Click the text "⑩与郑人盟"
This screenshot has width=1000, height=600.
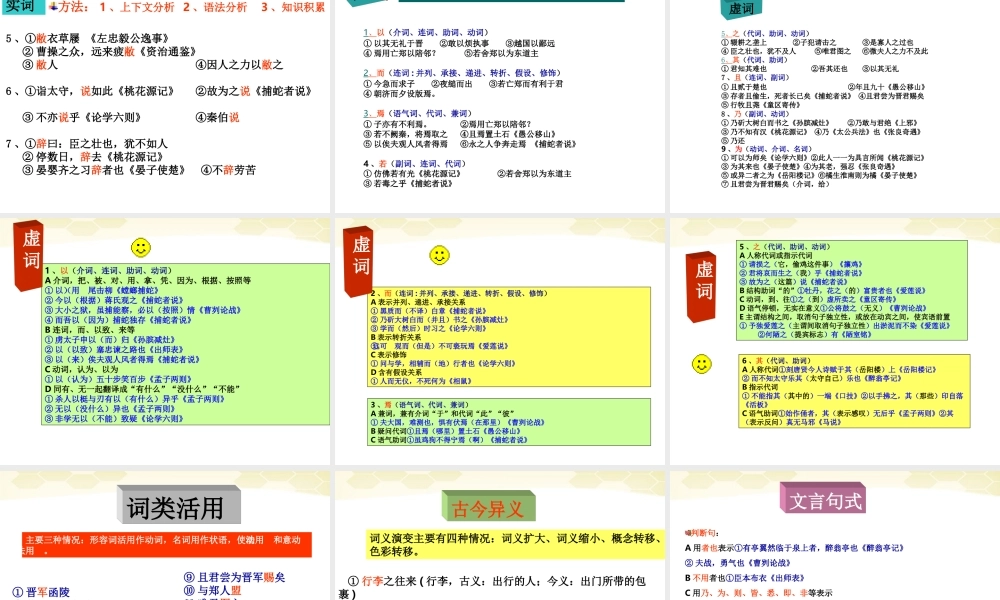(213, 590)
